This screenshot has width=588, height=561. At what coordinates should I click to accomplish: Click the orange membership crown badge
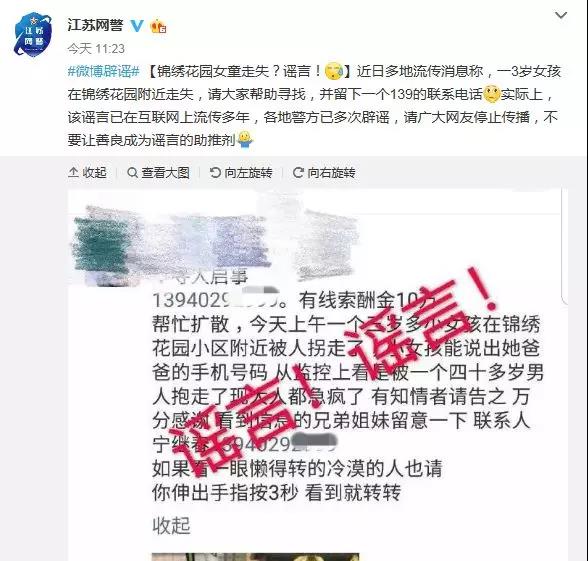pyautogui.click(x=158, y=26)
